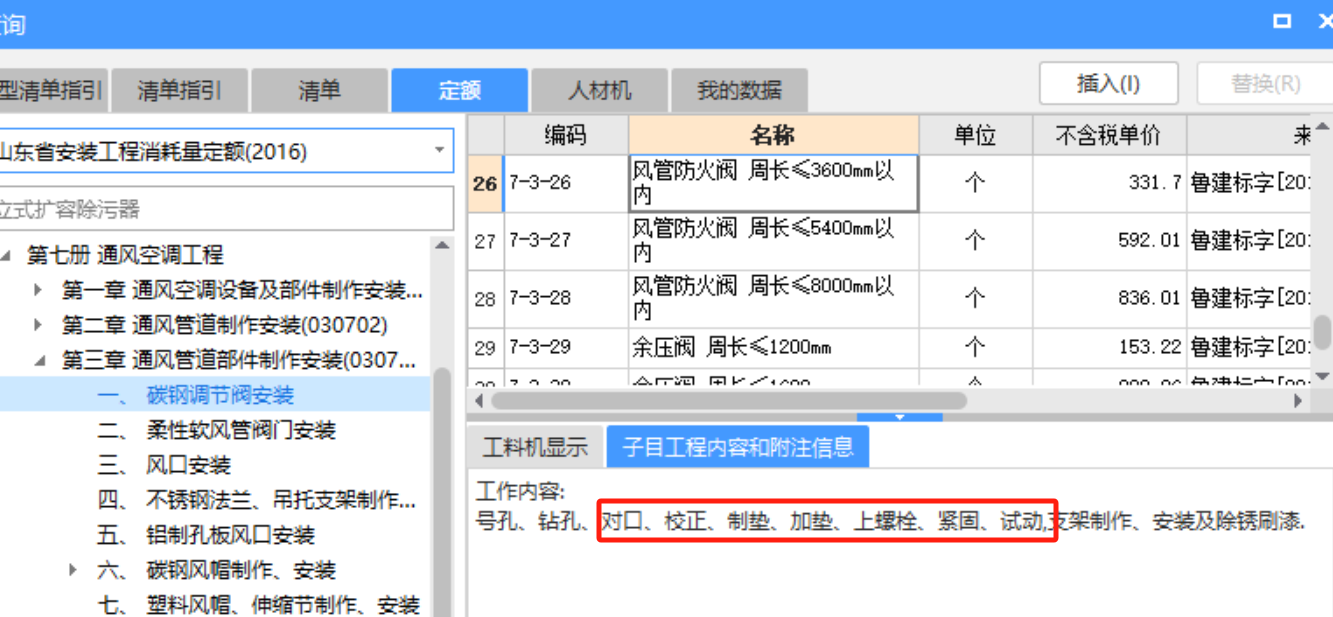Expand 六、碳钢风帽制作、安装 node
Screen dimensions: 1333x617
pos(71,569)
